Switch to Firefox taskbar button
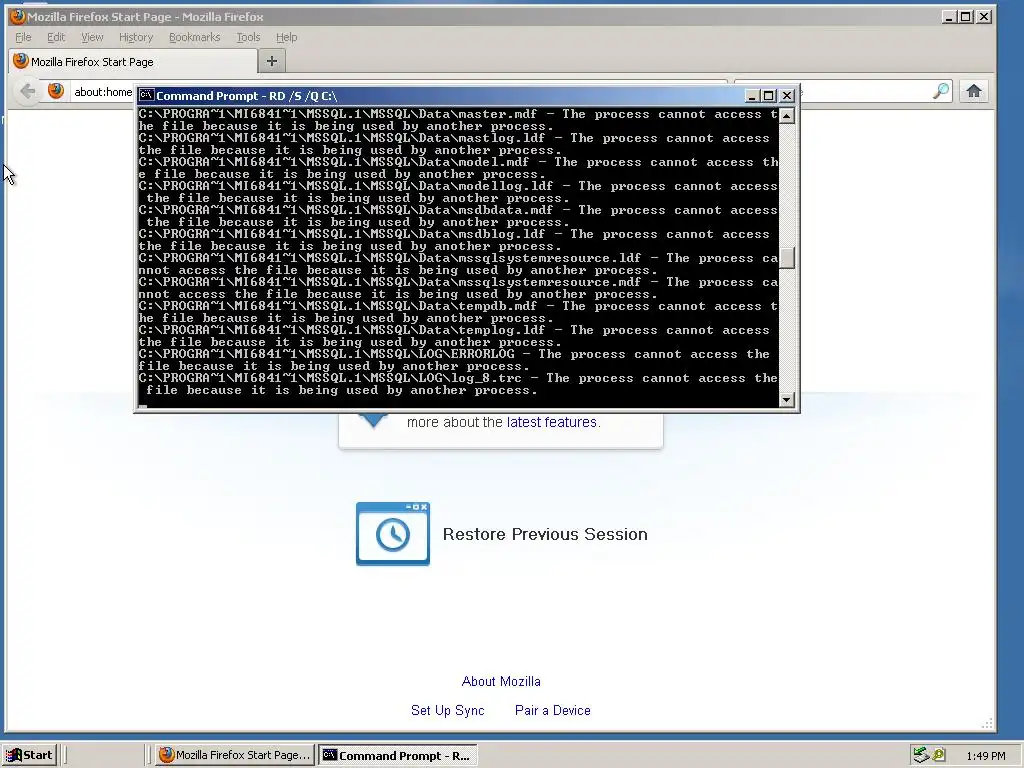 [x=235, y=755]
